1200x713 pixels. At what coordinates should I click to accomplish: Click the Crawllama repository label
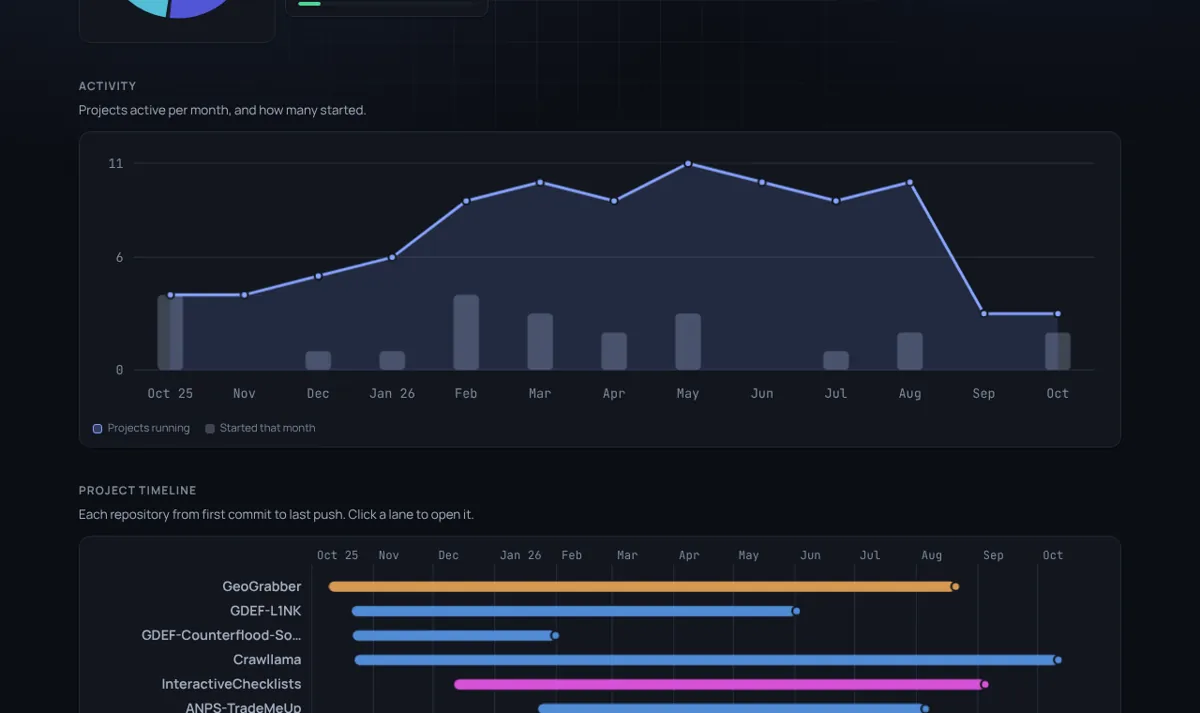point(267,660)
